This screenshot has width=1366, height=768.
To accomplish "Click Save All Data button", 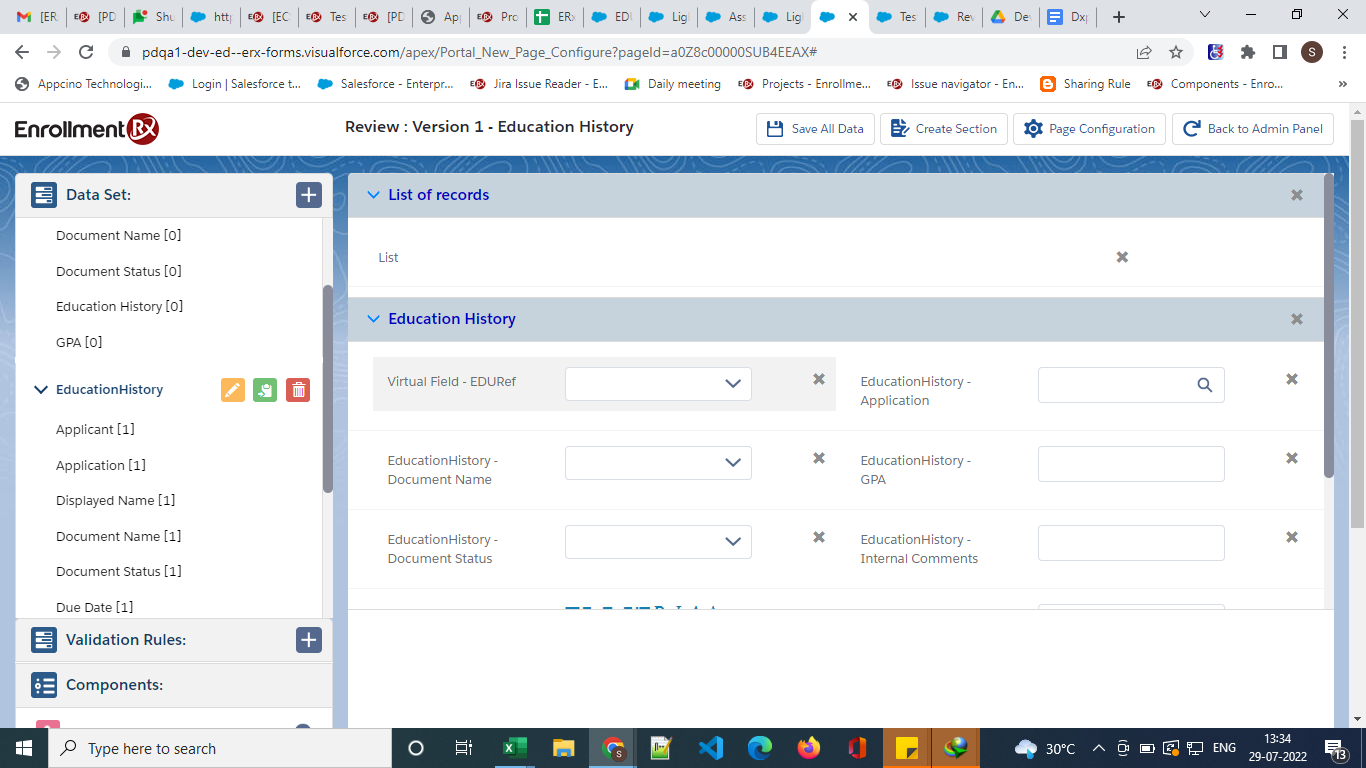I will (x=815, y=129).
